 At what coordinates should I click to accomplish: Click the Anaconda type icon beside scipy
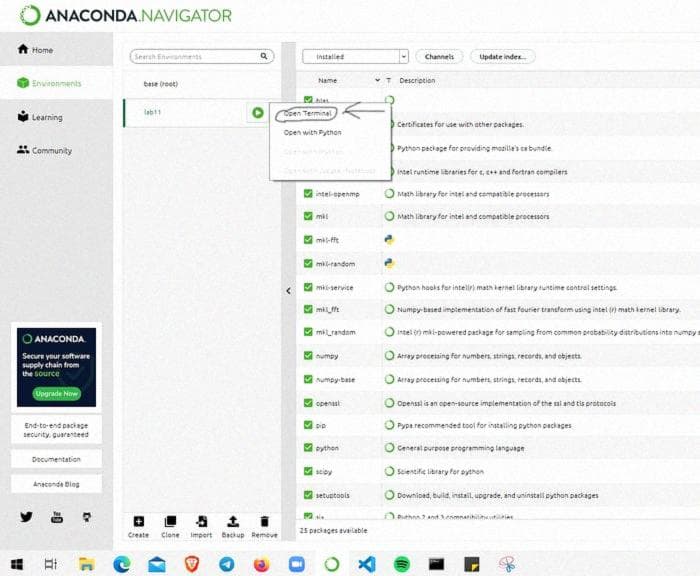[389, 471]
